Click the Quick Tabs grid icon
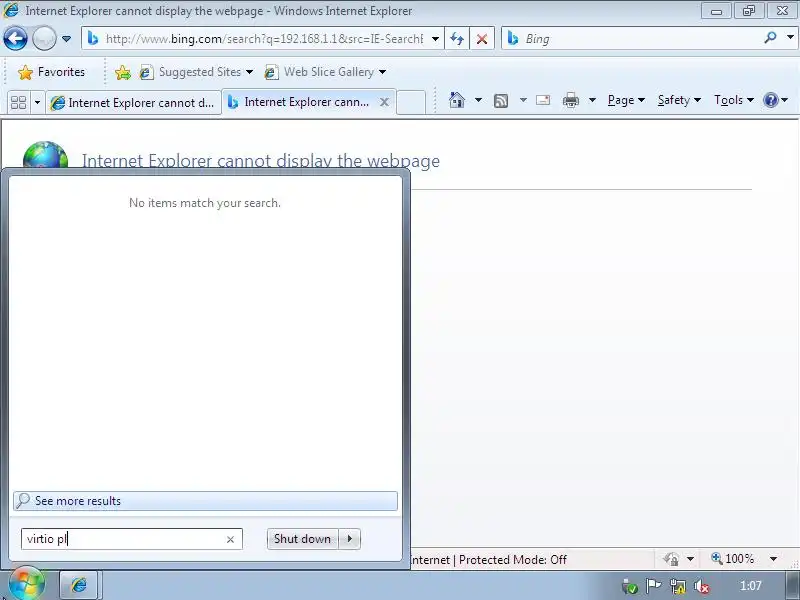Viewport: 800px width, 600px height. 18,103
